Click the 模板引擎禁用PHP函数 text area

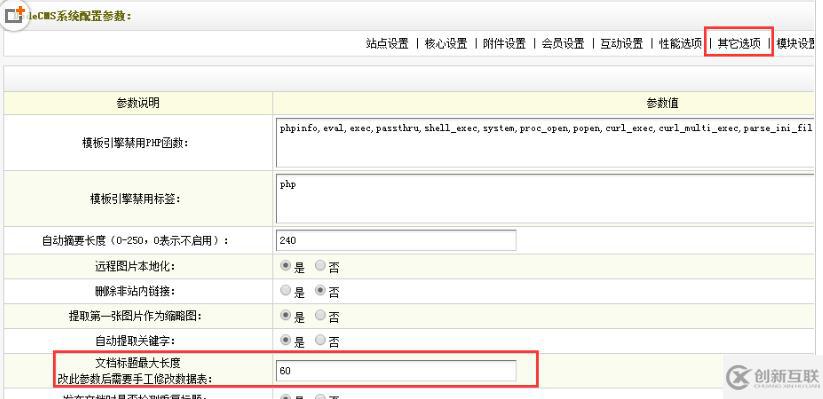545,143
